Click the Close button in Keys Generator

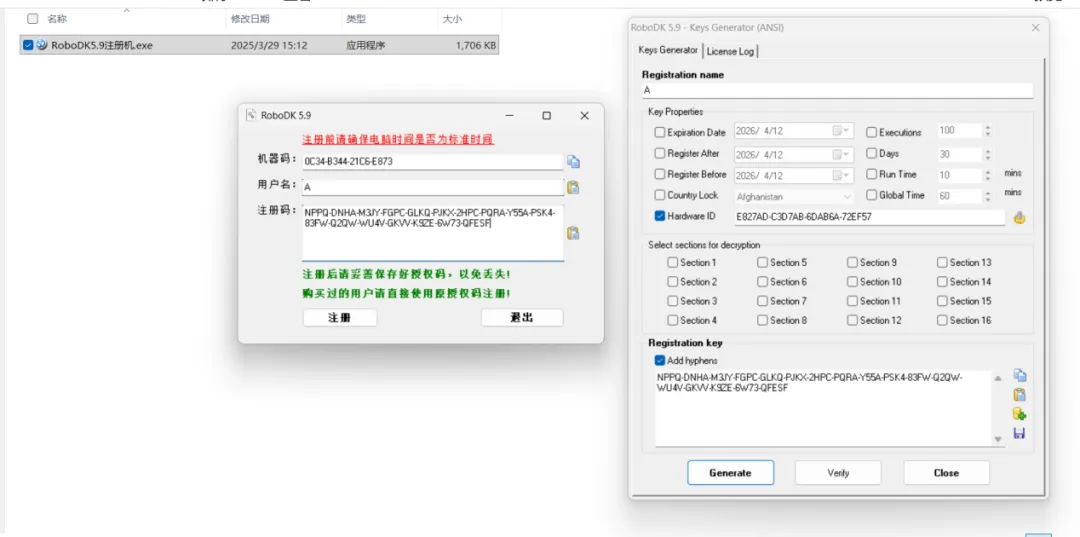tap(946, 473)
